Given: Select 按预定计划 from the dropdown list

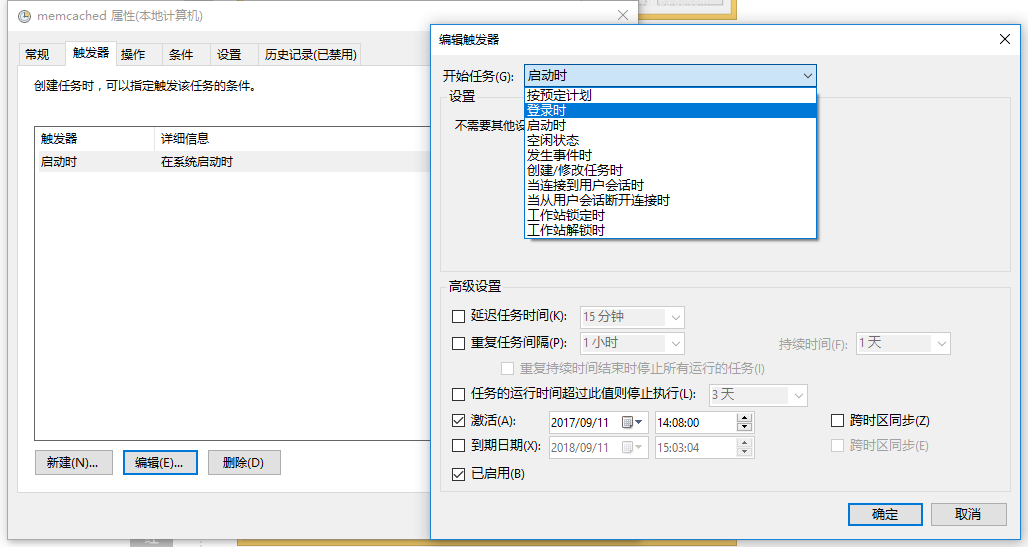Looking at the screenshot, I should (x=671, y=95).
